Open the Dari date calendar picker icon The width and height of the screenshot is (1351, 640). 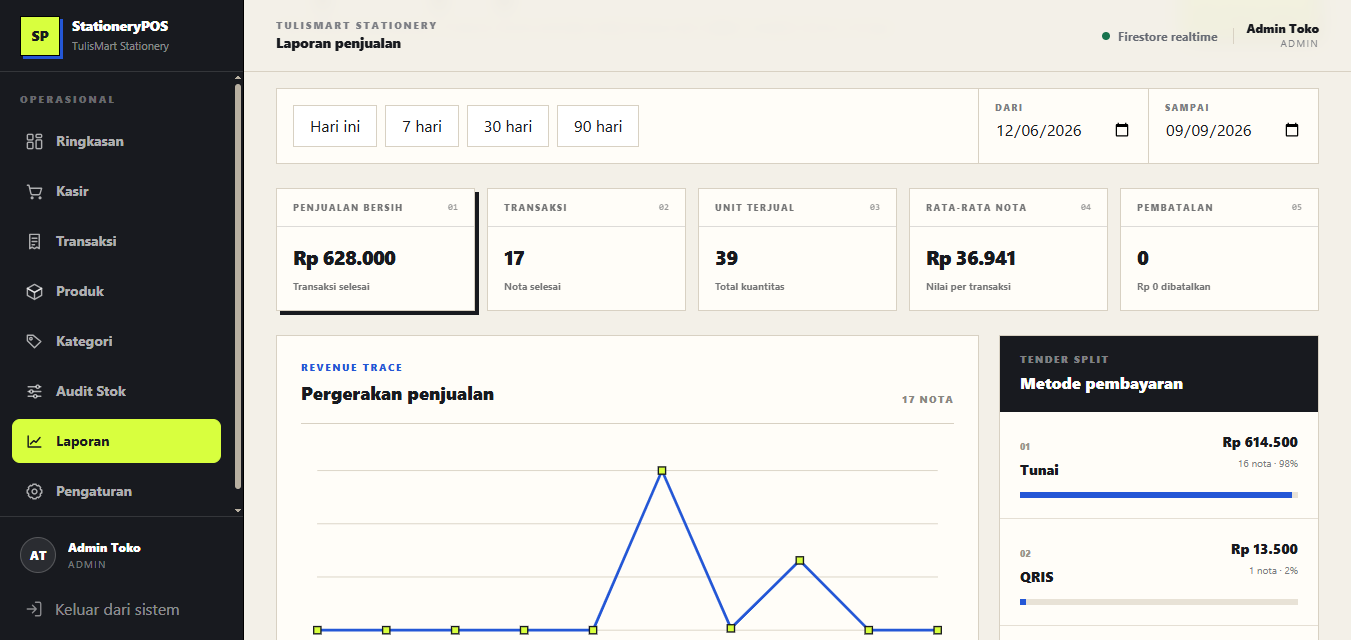coord(1122,130)
